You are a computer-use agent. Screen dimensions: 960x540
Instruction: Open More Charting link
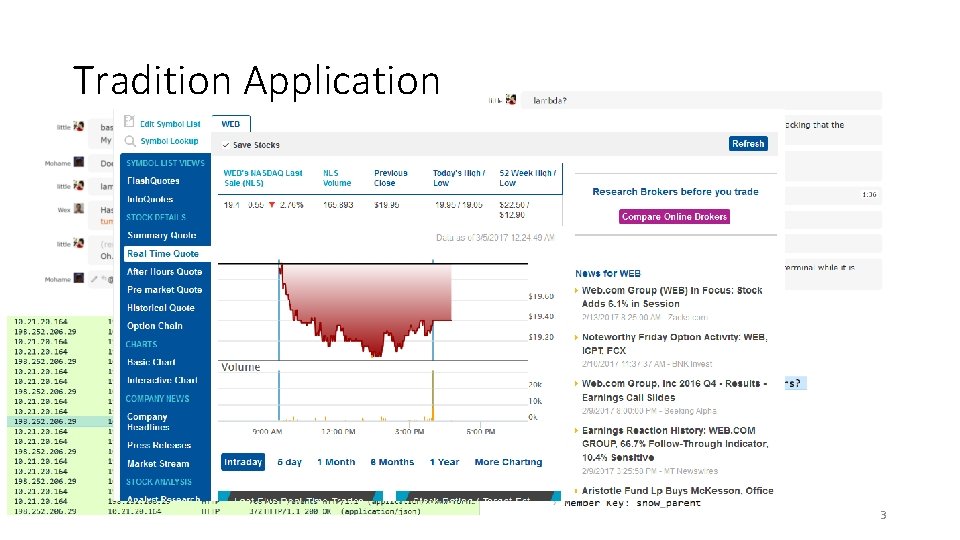tap(508, 462)
